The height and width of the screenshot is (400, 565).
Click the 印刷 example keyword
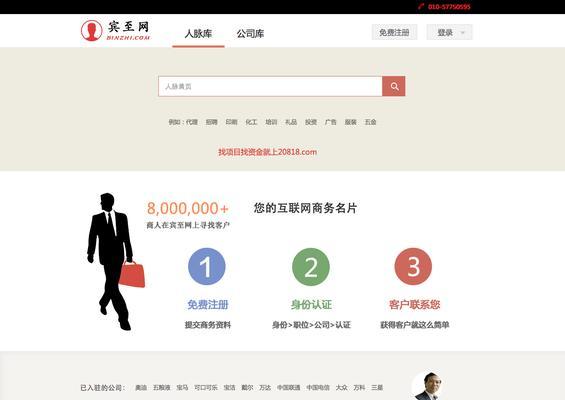coord(231,122)
